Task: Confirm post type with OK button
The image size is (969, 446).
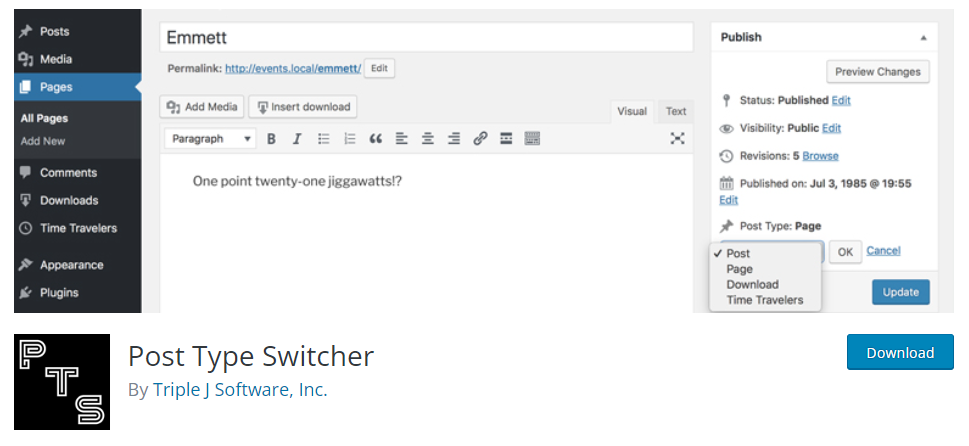Action: tap(845, 252)
